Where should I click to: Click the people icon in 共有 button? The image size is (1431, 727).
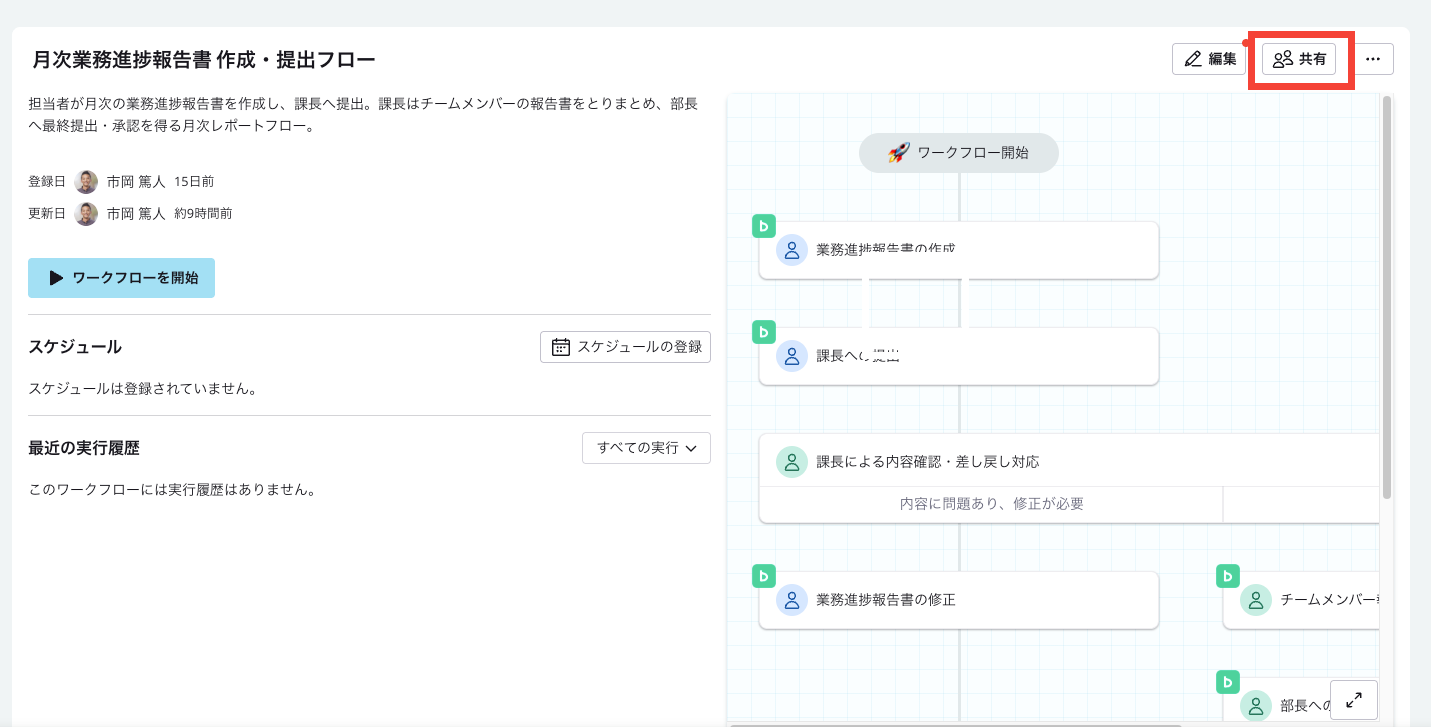[x=1283, y=59]
